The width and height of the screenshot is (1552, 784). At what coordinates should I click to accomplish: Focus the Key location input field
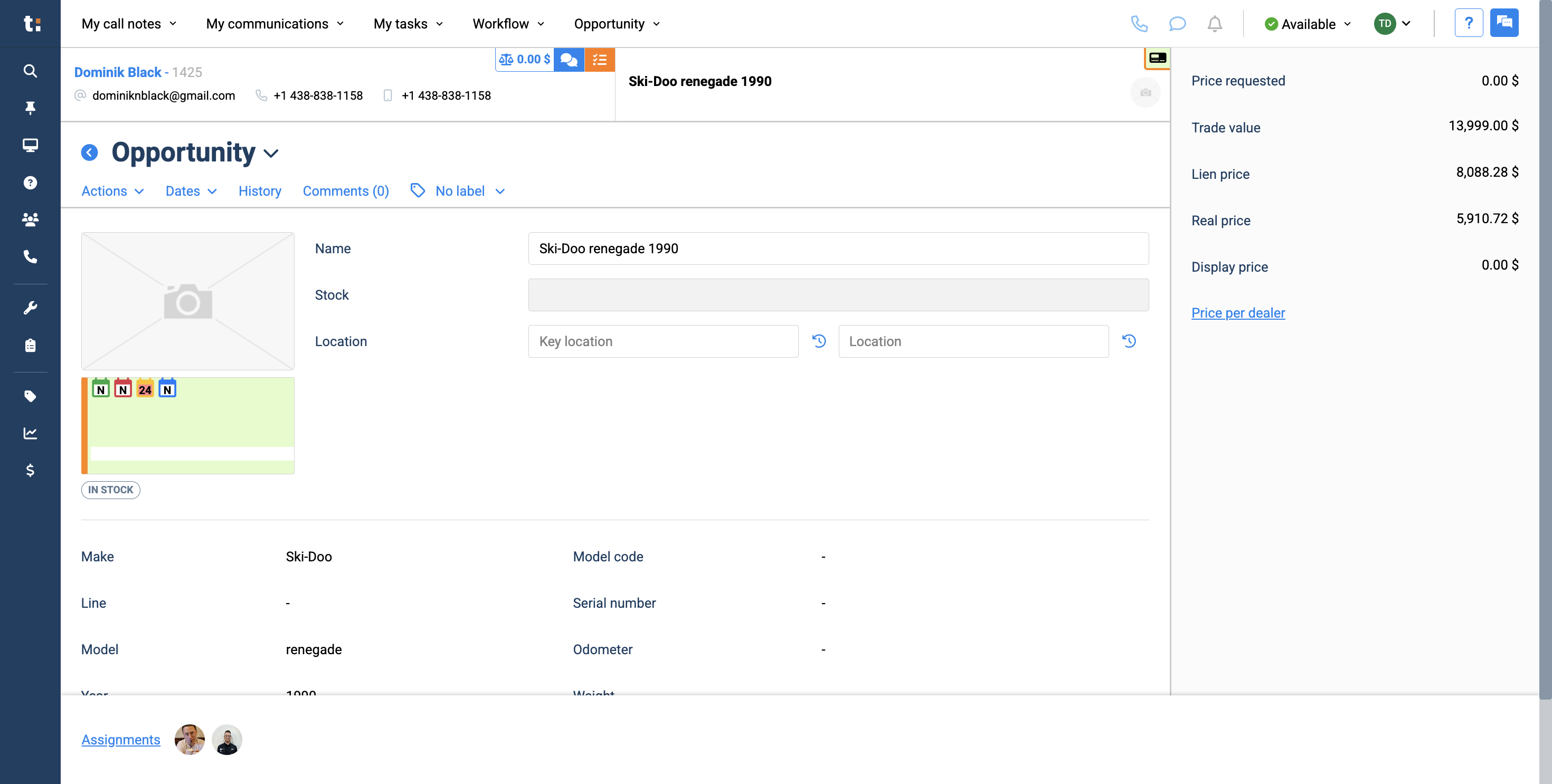[663, 341]
